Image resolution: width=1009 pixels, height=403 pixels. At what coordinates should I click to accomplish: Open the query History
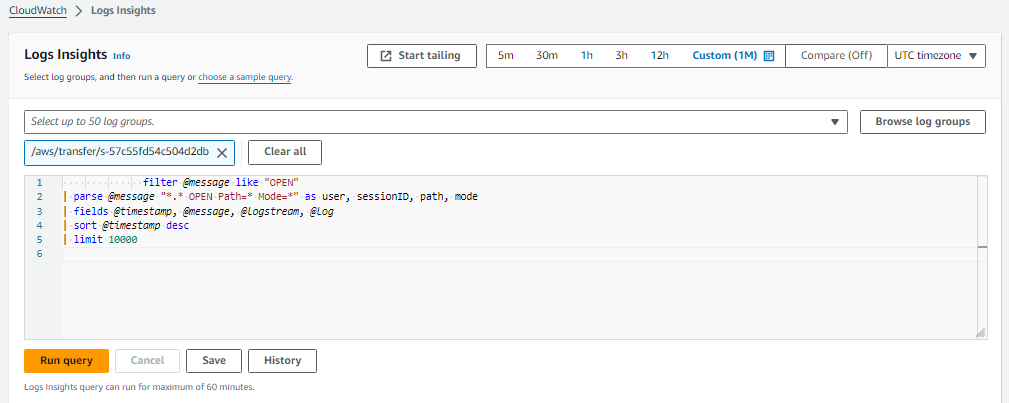[x=282, y=361]
